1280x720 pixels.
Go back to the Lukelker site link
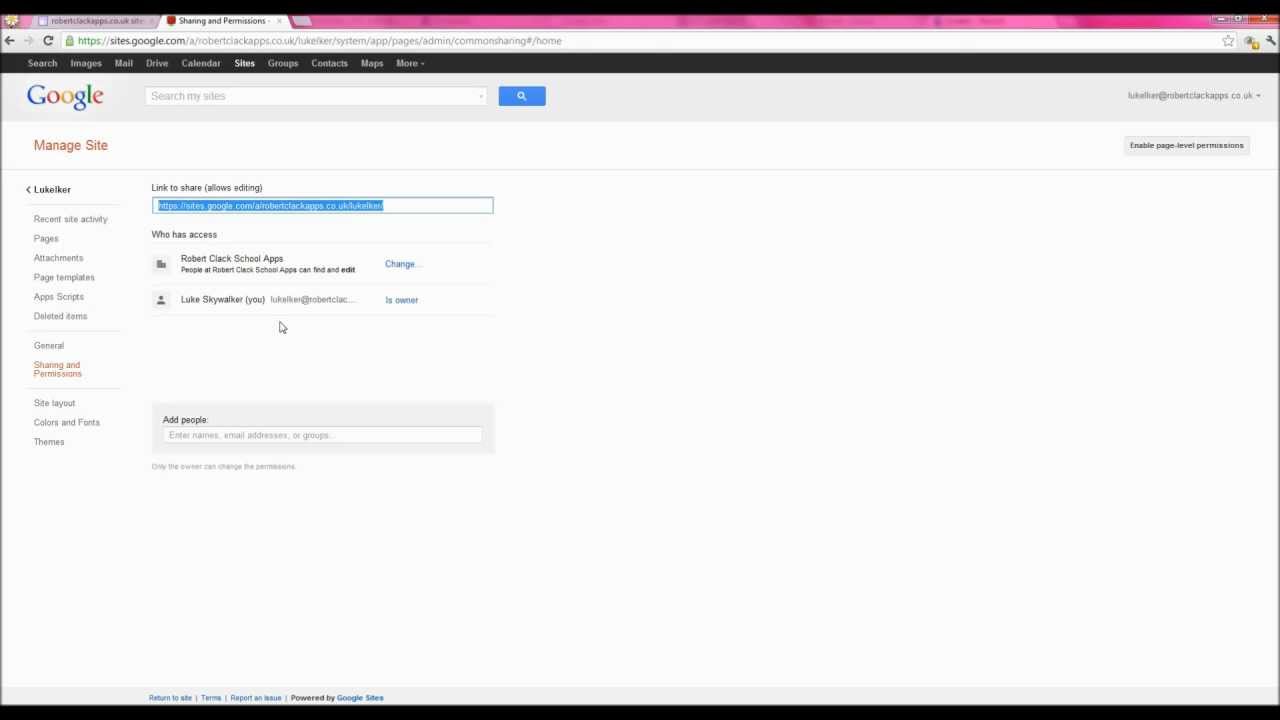point(52,189)
